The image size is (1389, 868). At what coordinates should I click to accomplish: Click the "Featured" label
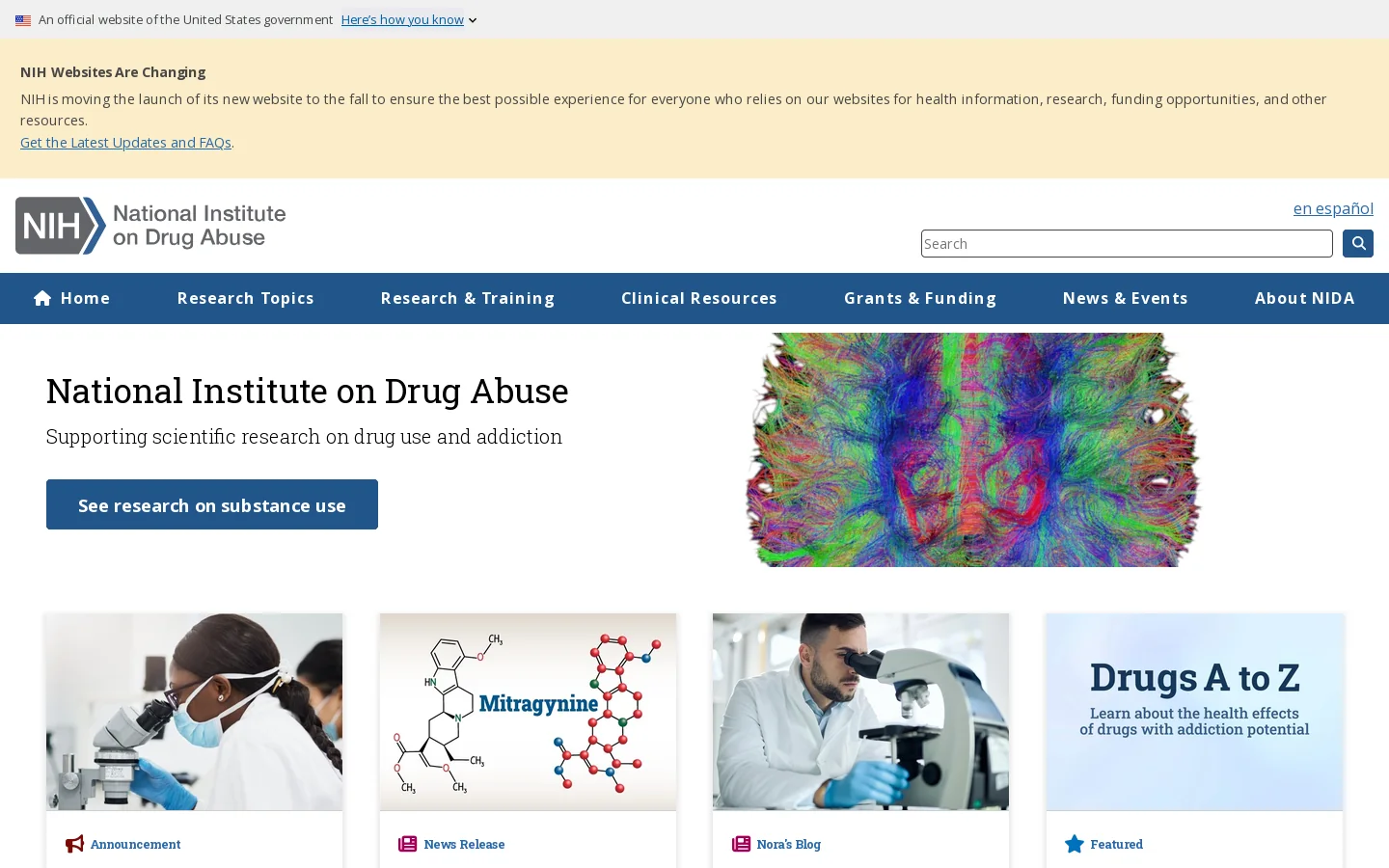tap(1116, 844)
